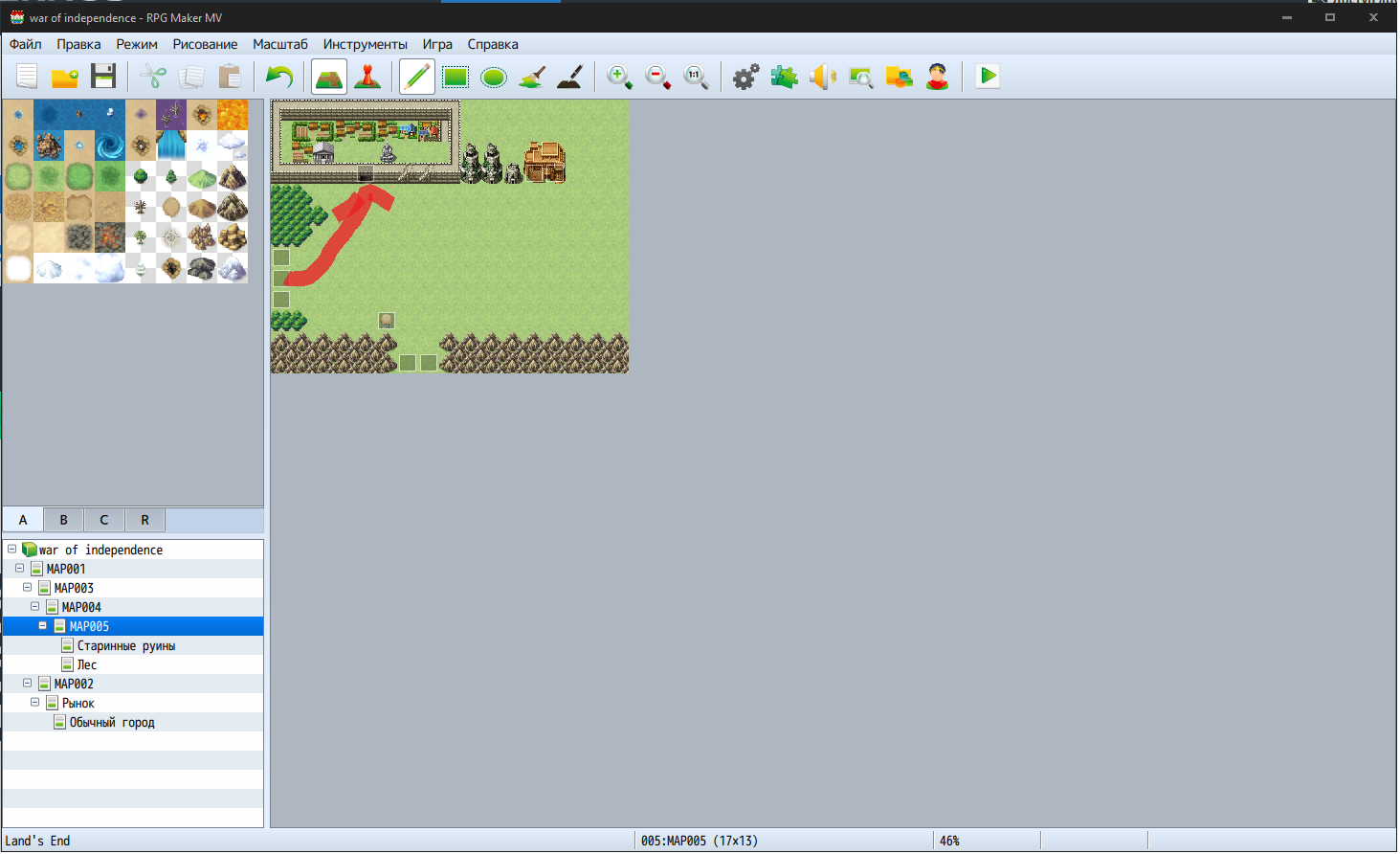
Task: Collapse the MAP002 tree node
Action: pyautogui.click(x=27, y=684)
